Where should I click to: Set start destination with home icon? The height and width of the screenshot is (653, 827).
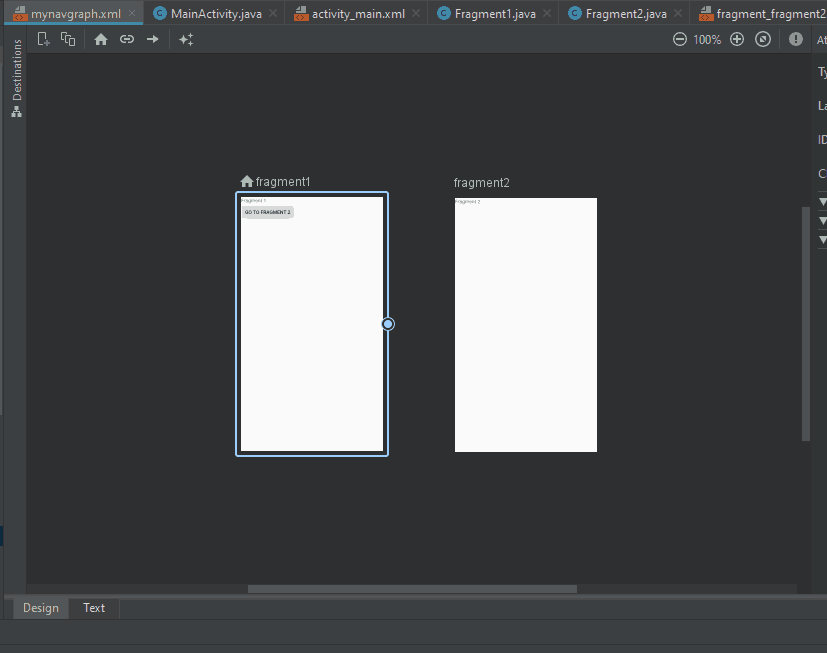tap(101, 39)
